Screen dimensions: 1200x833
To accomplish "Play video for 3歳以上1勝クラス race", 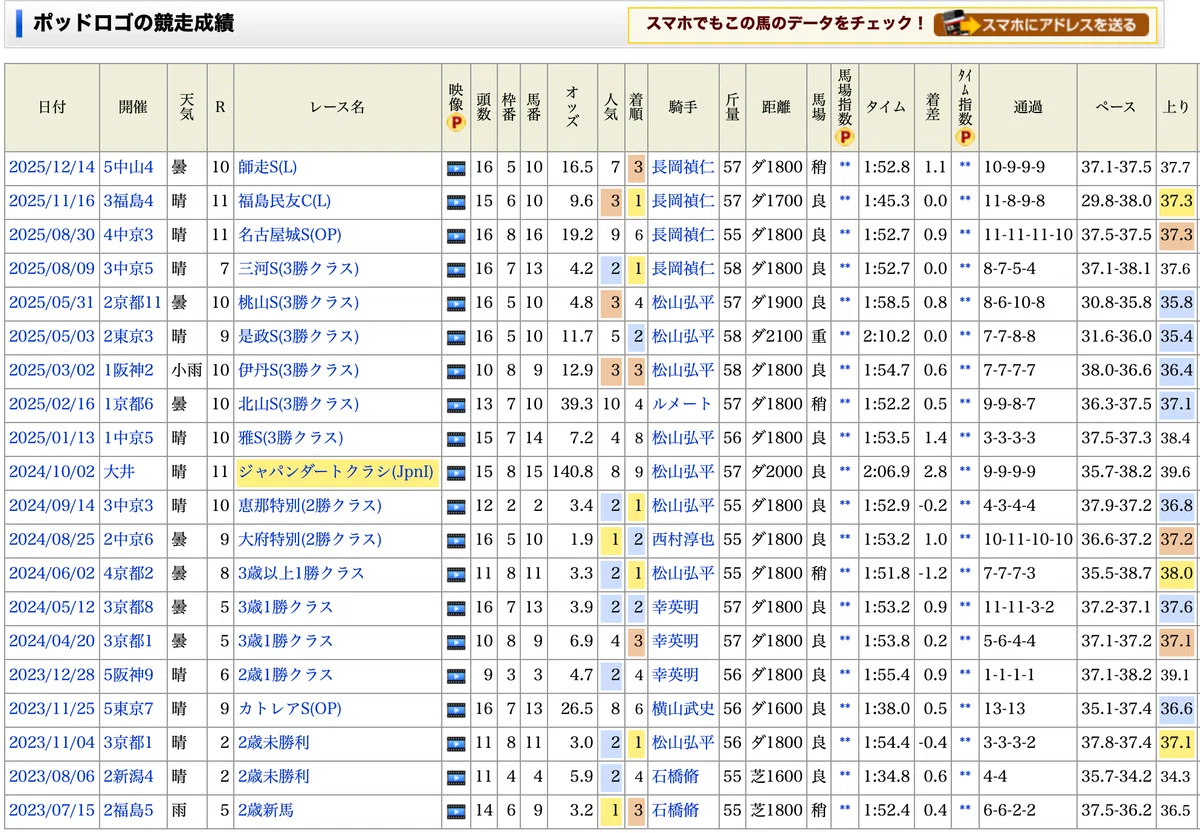I will [x=456, y=574].
